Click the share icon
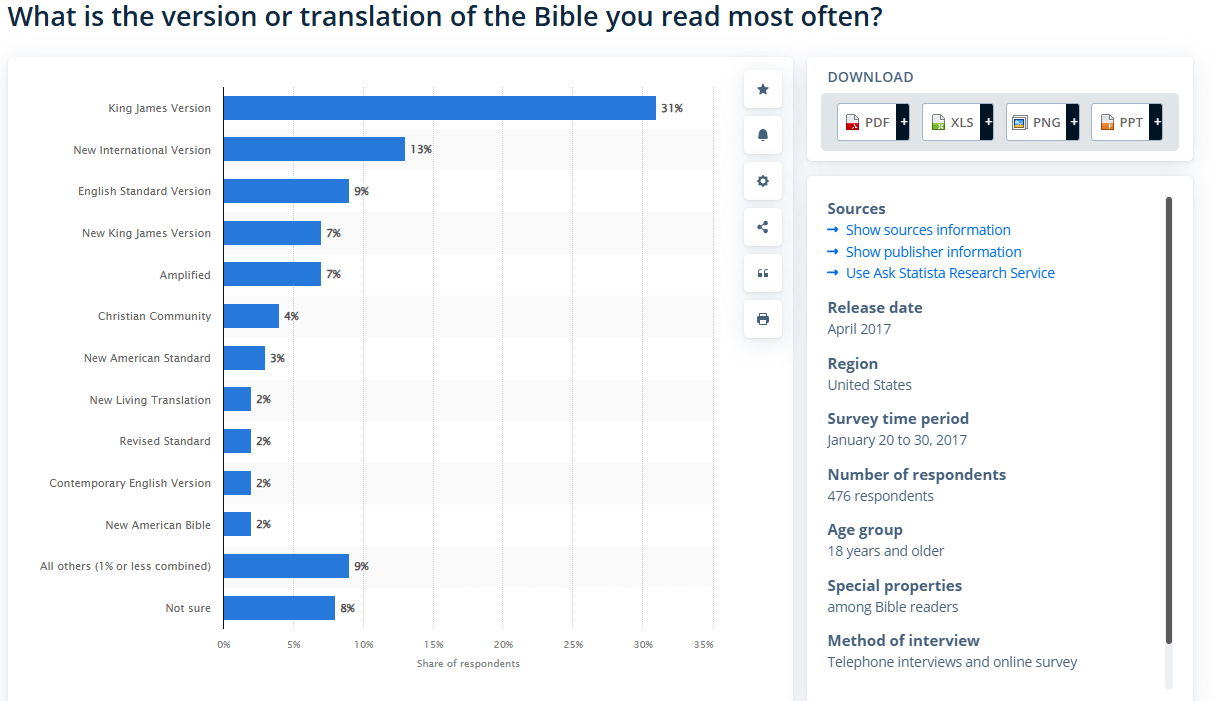Image resolution: width=1215 pixels, height=701 pixels. [763, 227]
